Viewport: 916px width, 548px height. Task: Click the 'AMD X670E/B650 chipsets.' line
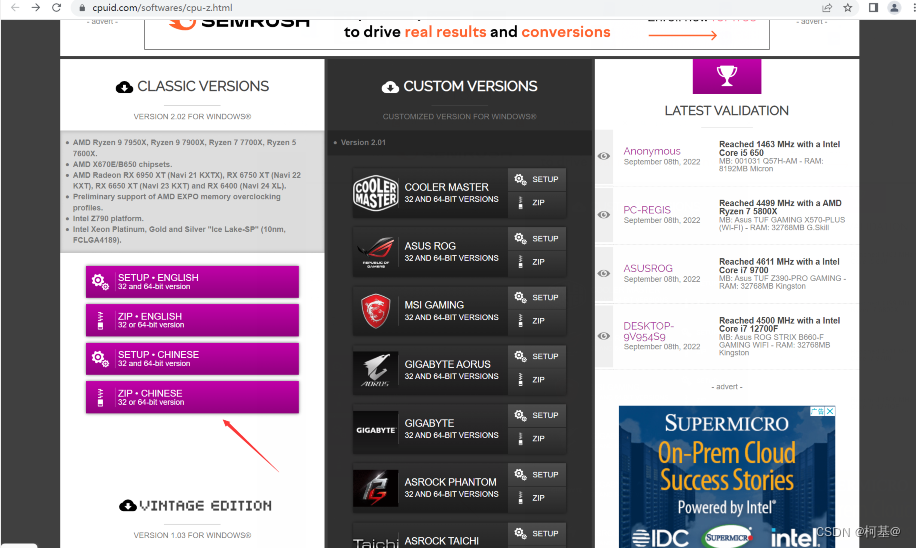[x=122, y=164]
